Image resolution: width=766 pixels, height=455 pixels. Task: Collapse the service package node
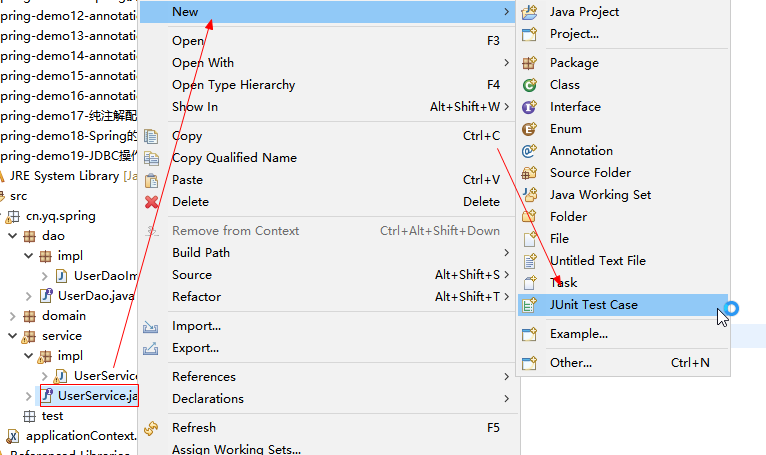(x=13, y=336)
